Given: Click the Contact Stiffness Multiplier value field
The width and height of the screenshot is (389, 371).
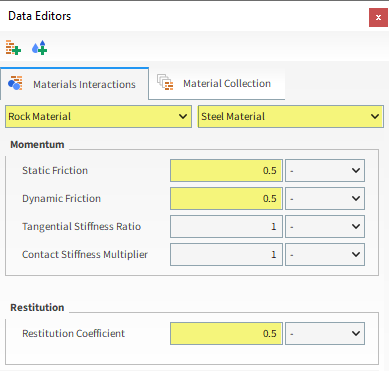Looking at the screenshot, I should coord(226,255).
